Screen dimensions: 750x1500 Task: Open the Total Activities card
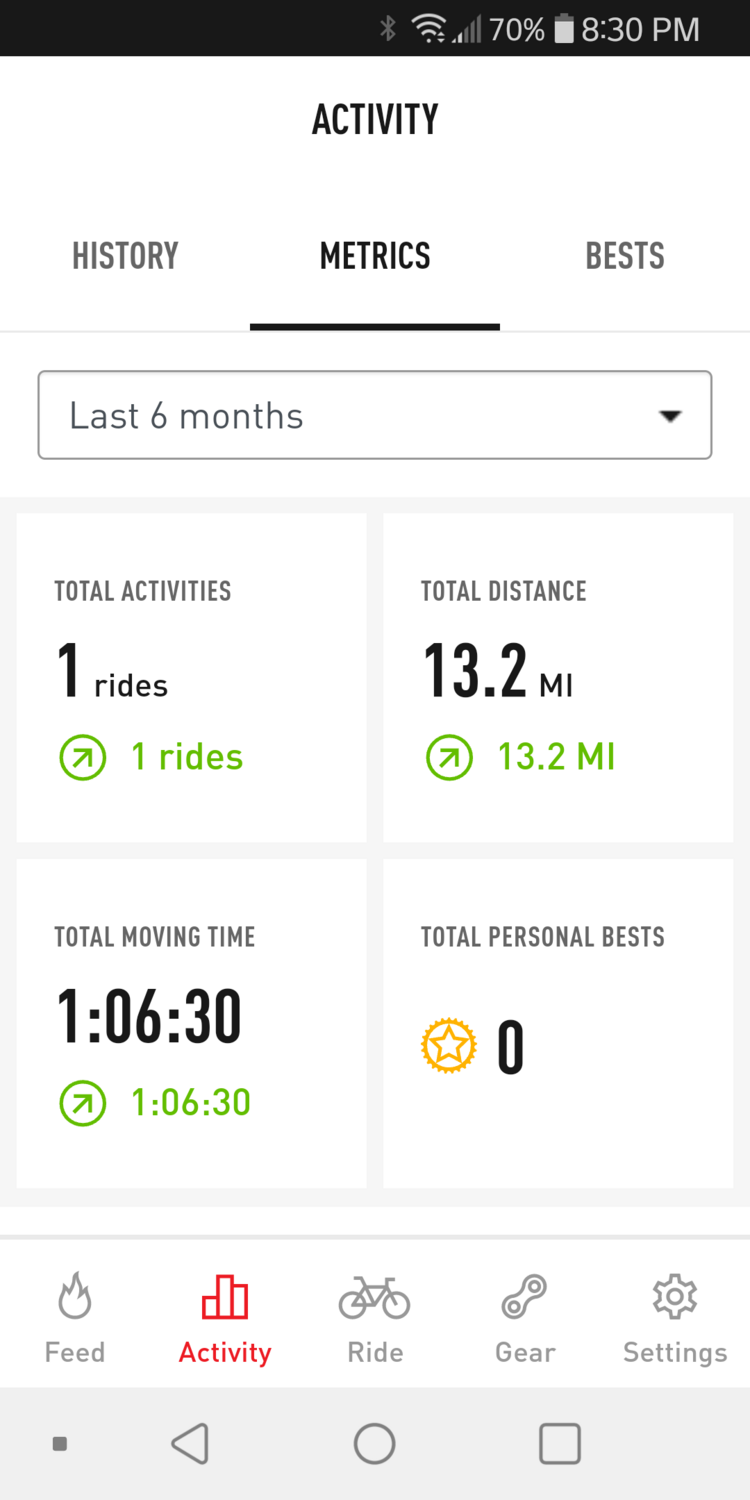[192, 677]
